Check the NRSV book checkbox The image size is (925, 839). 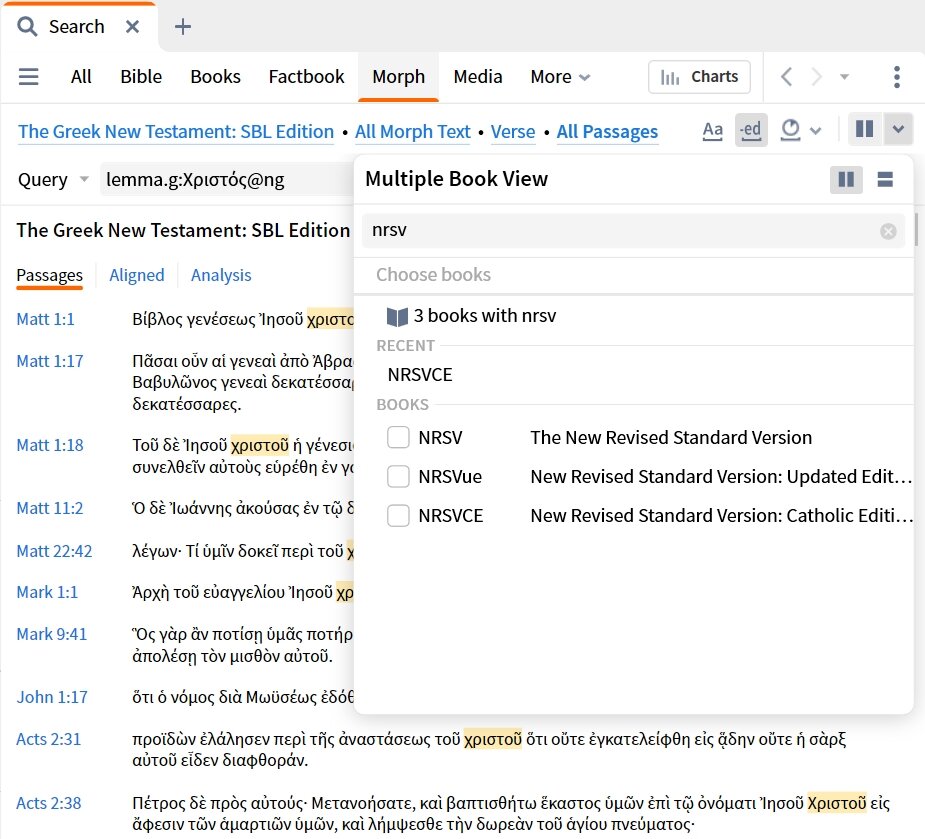tap(398, 438)
